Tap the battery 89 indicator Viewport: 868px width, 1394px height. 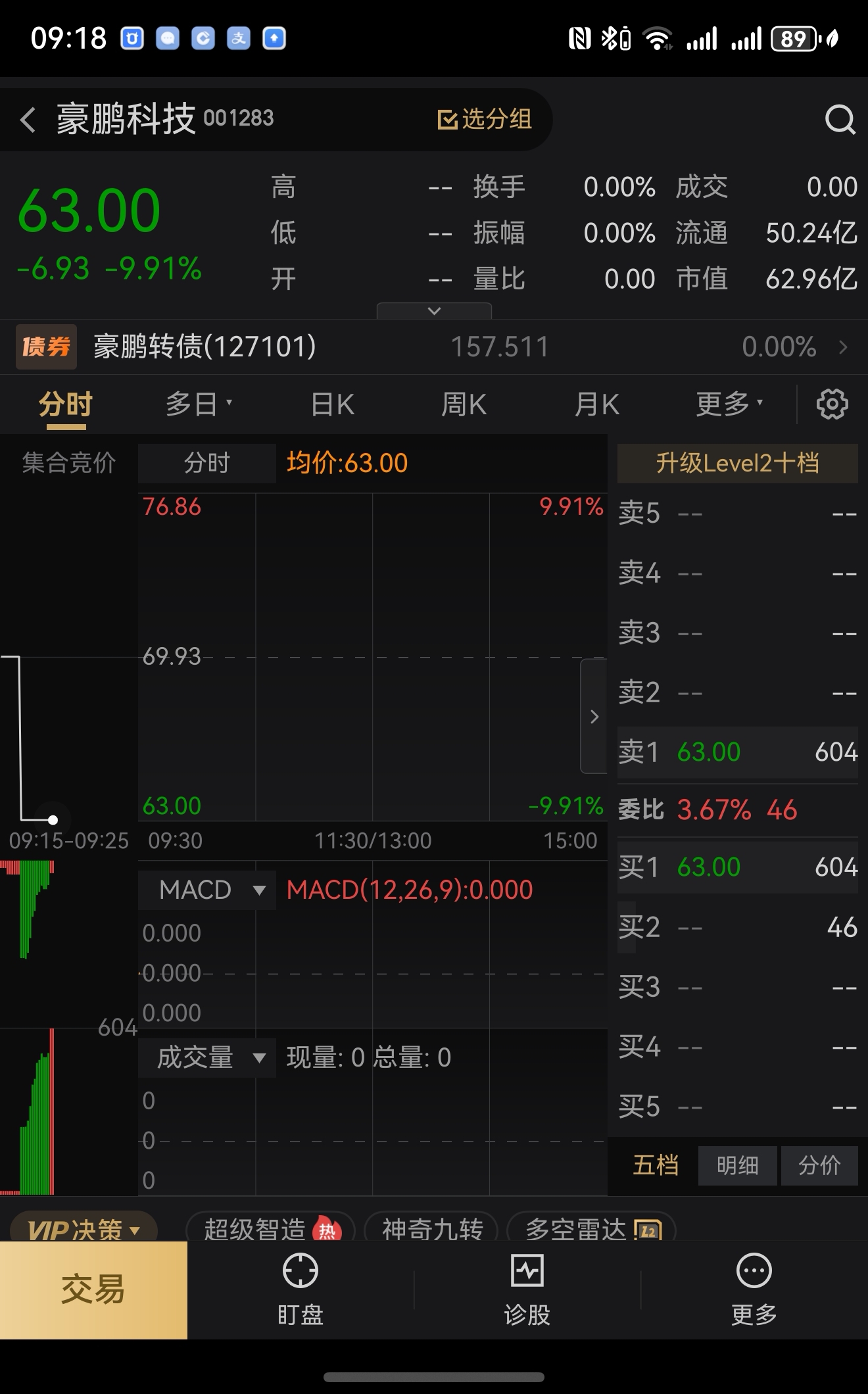[796, 38]
